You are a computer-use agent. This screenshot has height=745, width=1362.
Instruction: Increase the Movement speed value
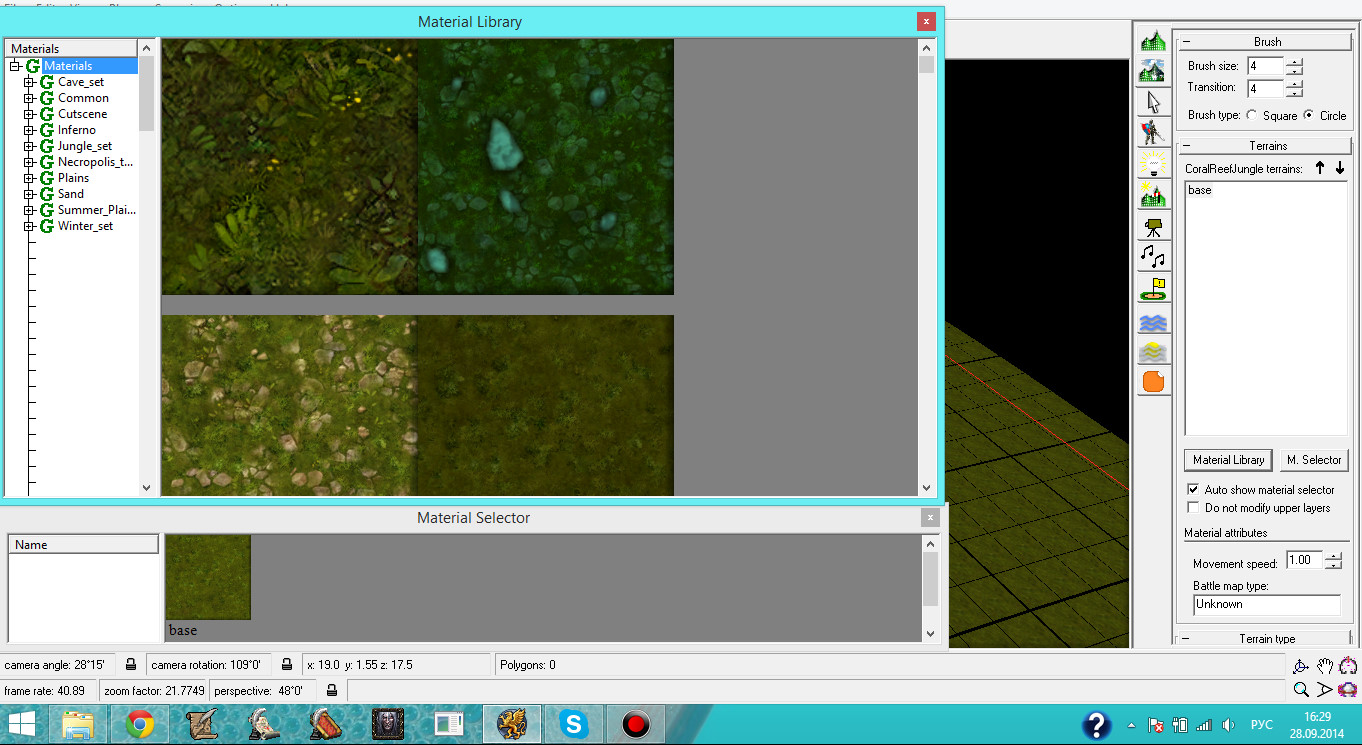coord(1333,556)
